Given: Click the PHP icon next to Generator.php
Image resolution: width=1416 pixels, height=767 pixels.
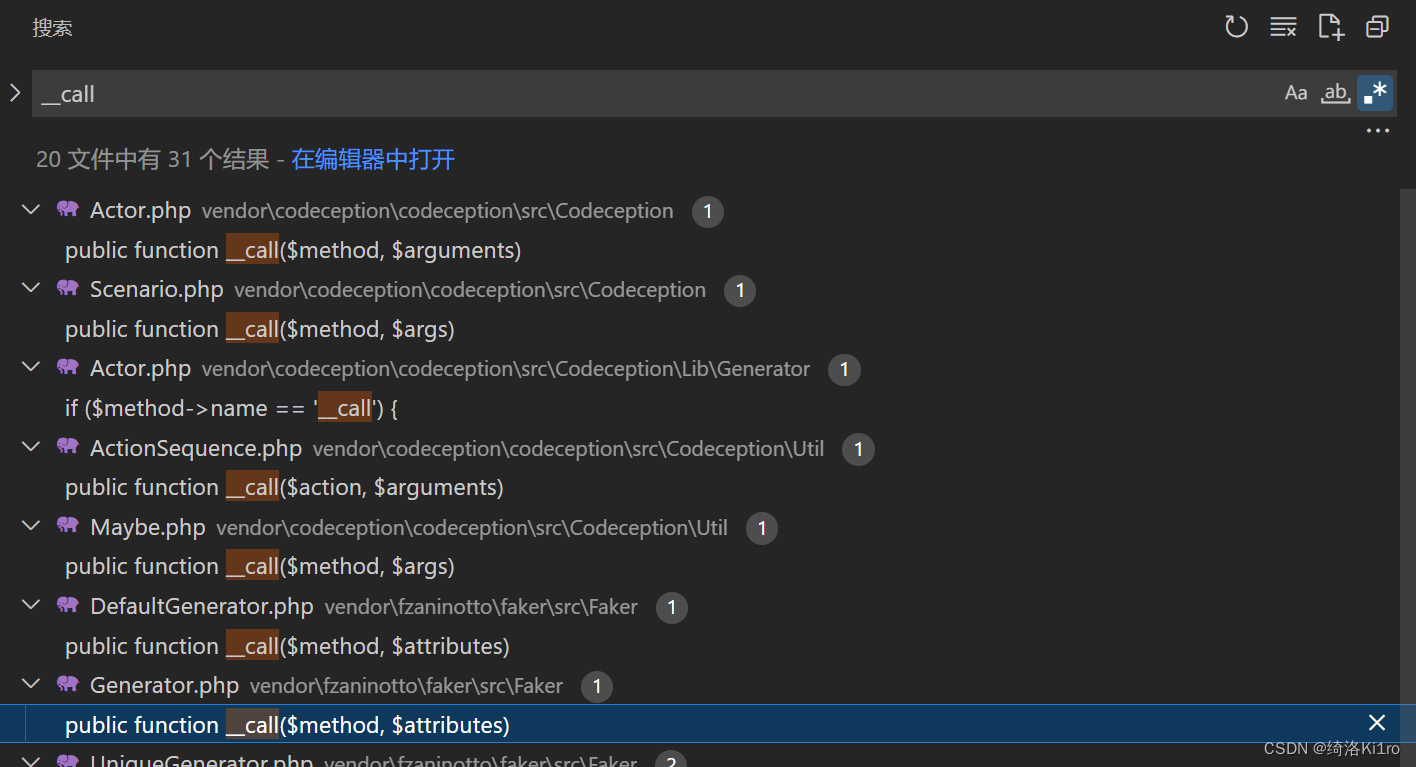Looking at the screenshot, I should click(x=67, y=685).
